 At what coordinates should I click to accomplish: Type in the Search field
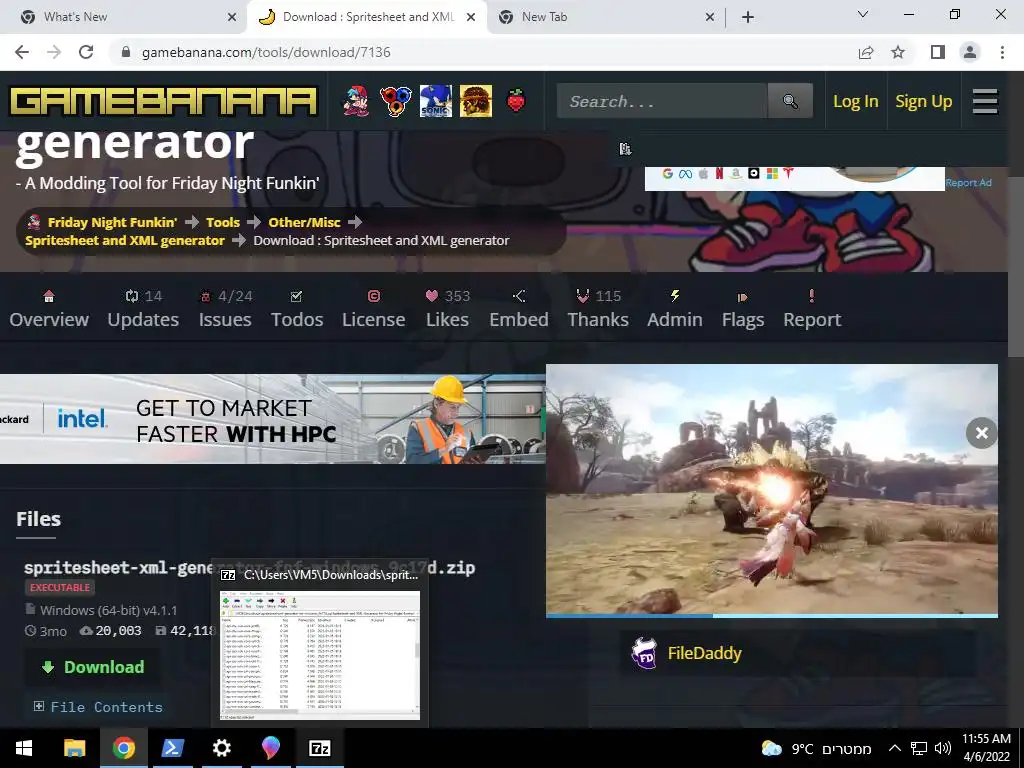tap(662, 101)
